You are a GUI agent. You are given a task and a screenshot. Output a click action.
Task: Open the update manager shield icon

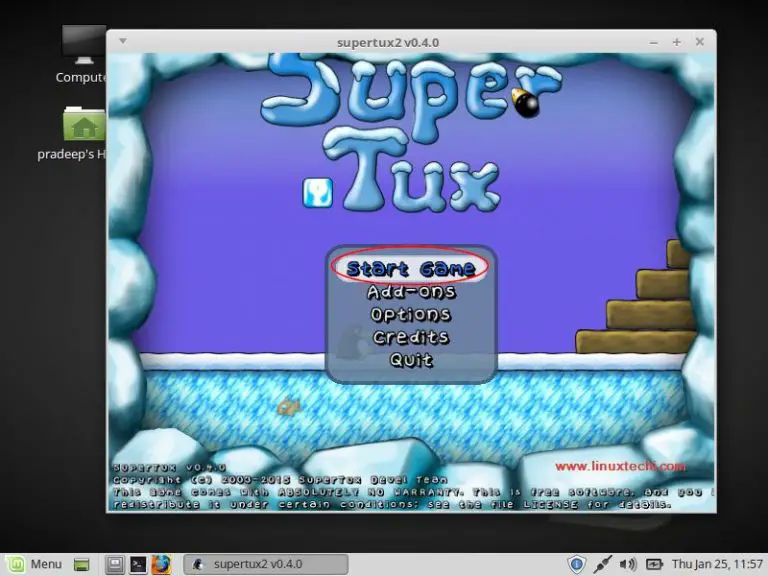(x=576, y=564)
